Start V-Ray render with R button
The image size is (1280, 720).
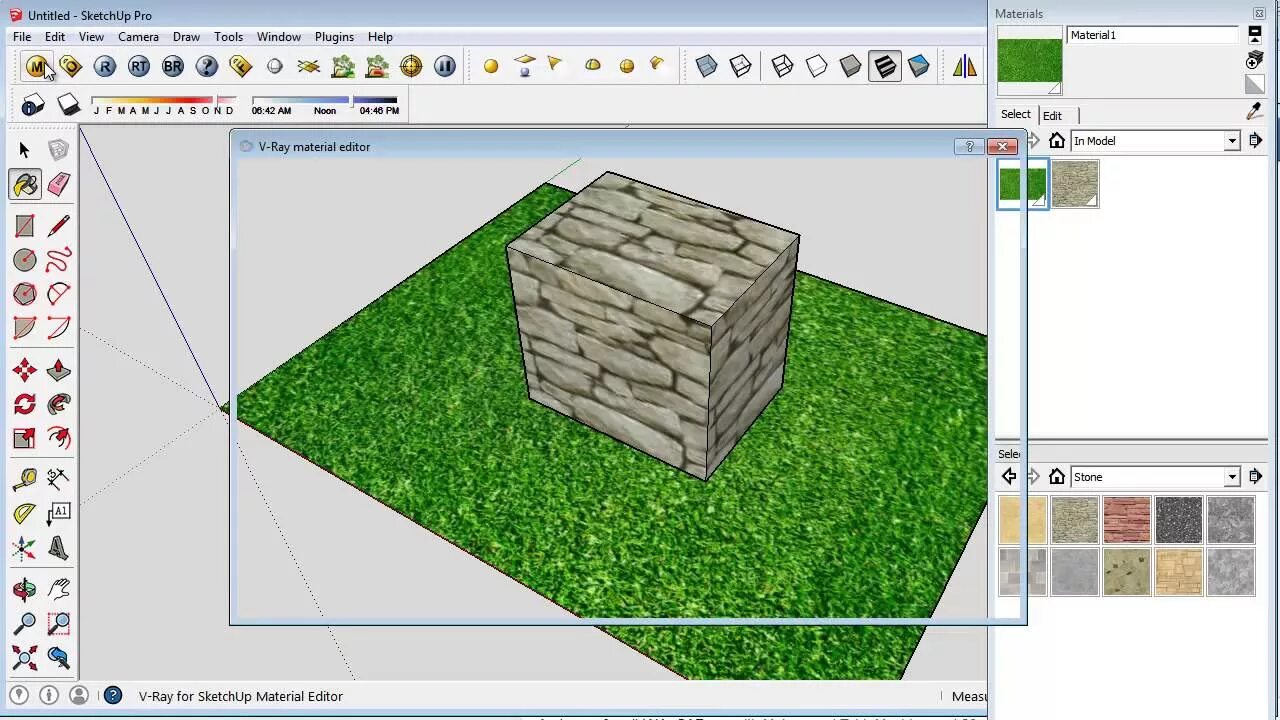pos(105,67)
